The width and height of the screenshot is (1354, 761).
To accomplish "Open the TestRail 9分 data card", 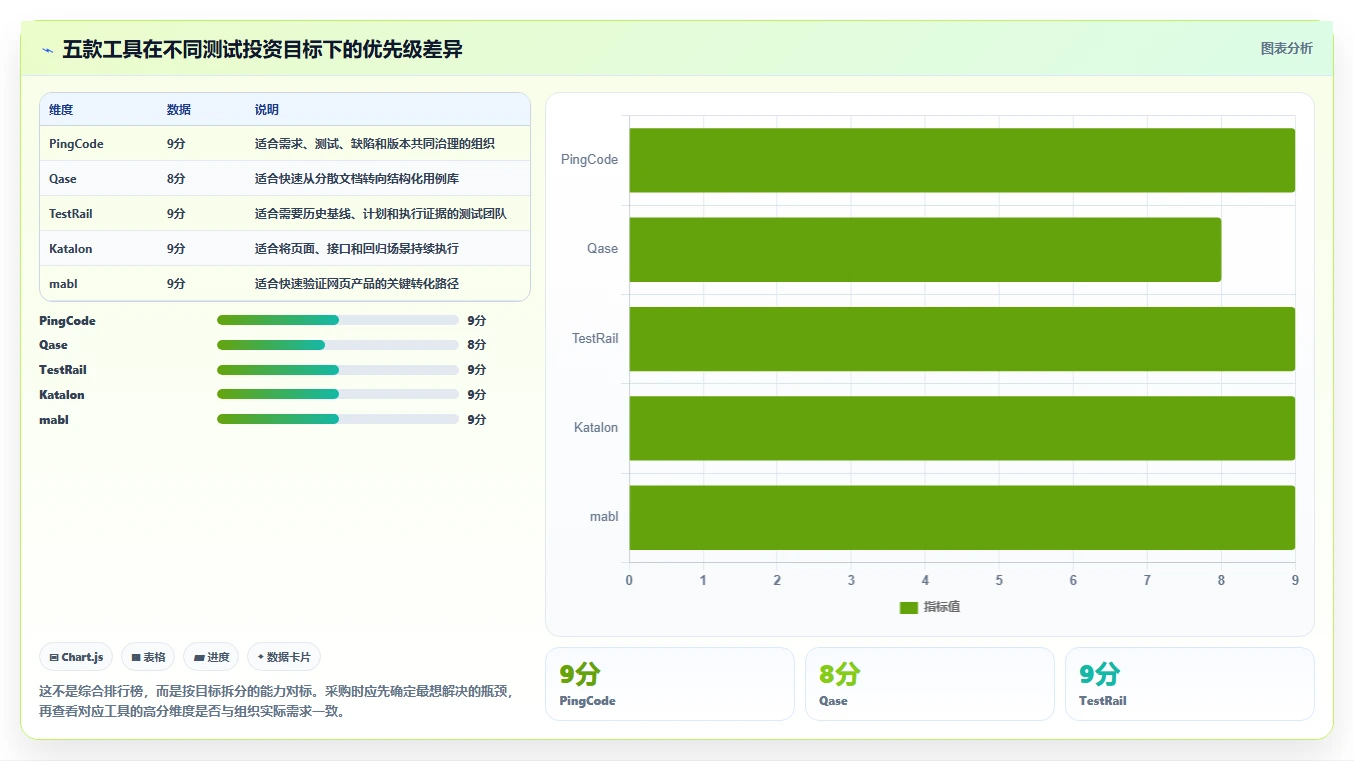I will click(x=1190, y=684).
